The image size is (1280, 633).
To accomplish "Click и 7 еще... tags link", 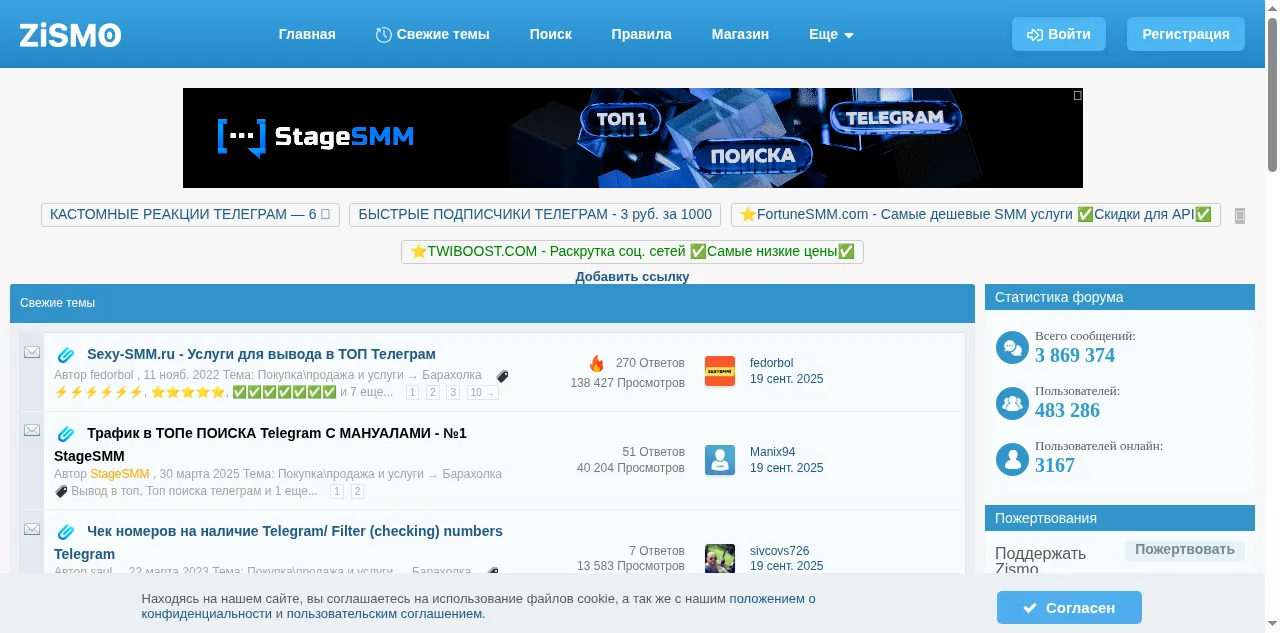I will click(366, 392).
